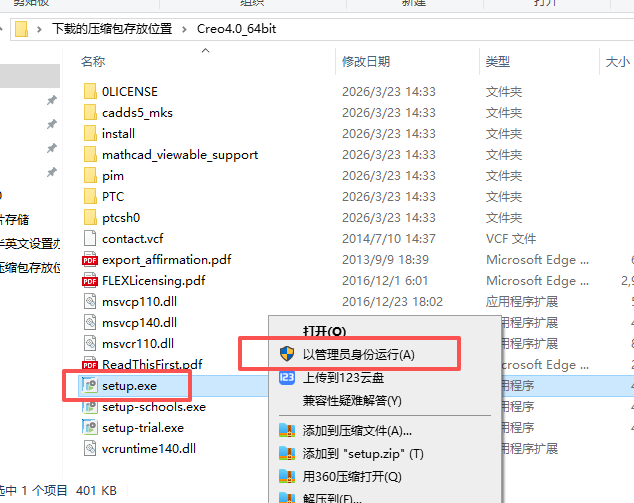The image size is (634, 503).
Task: Click the 0LICENSE folder icon
Action: (x=90, y=91)
